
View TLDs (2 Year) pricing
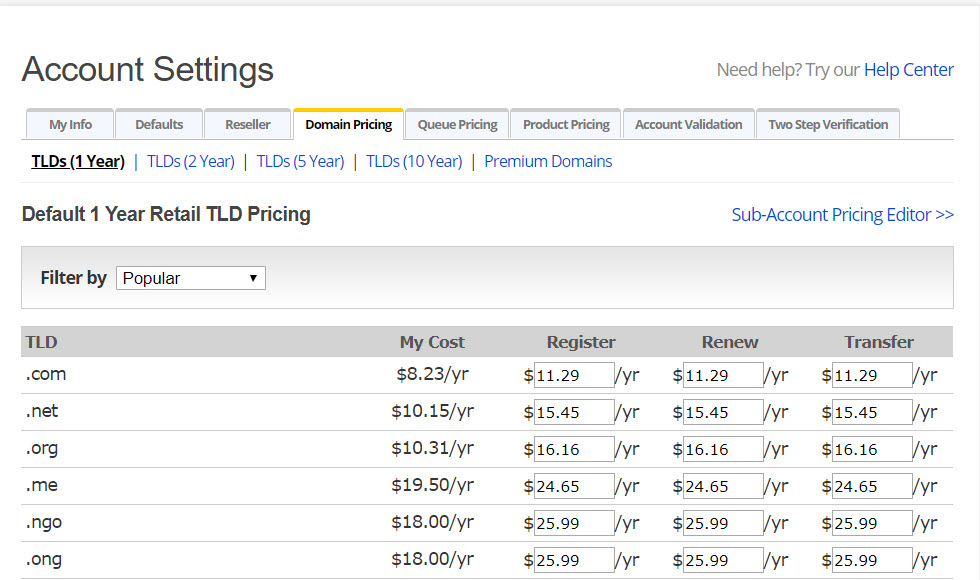[x=190, y=161]
